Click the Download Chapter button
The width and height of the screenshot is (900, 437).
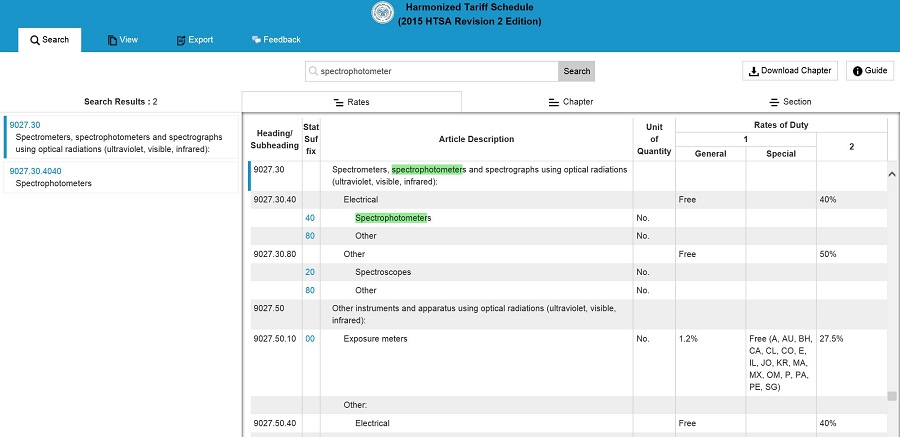pos(790,71)
